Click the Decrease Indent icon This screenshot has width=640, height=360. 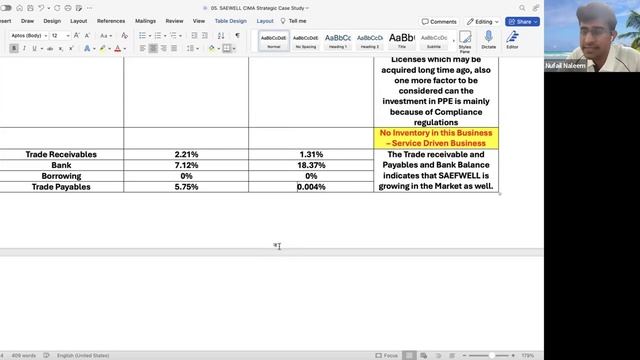point(194,36)
